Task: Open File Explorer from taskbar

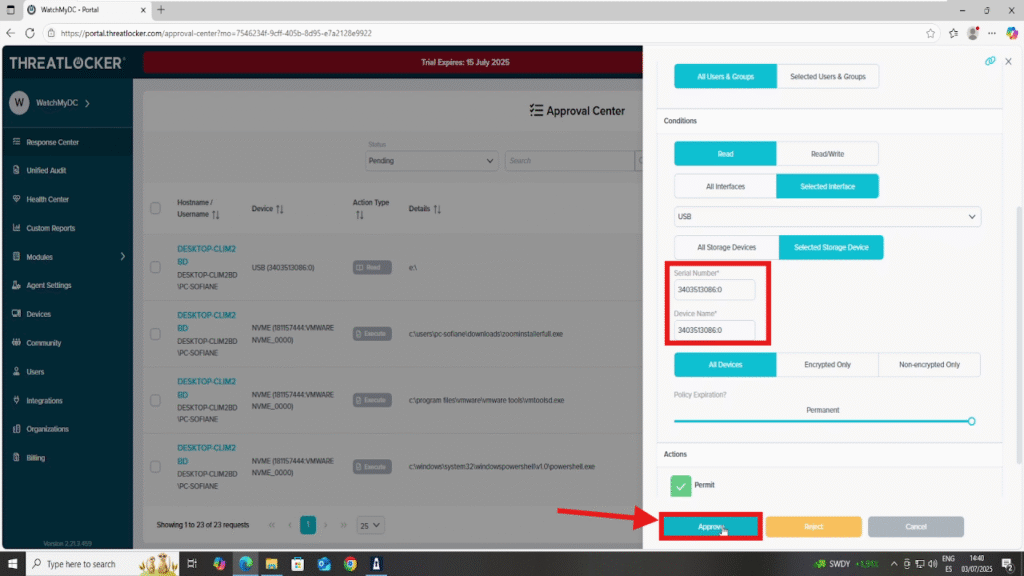Action: 272,564
